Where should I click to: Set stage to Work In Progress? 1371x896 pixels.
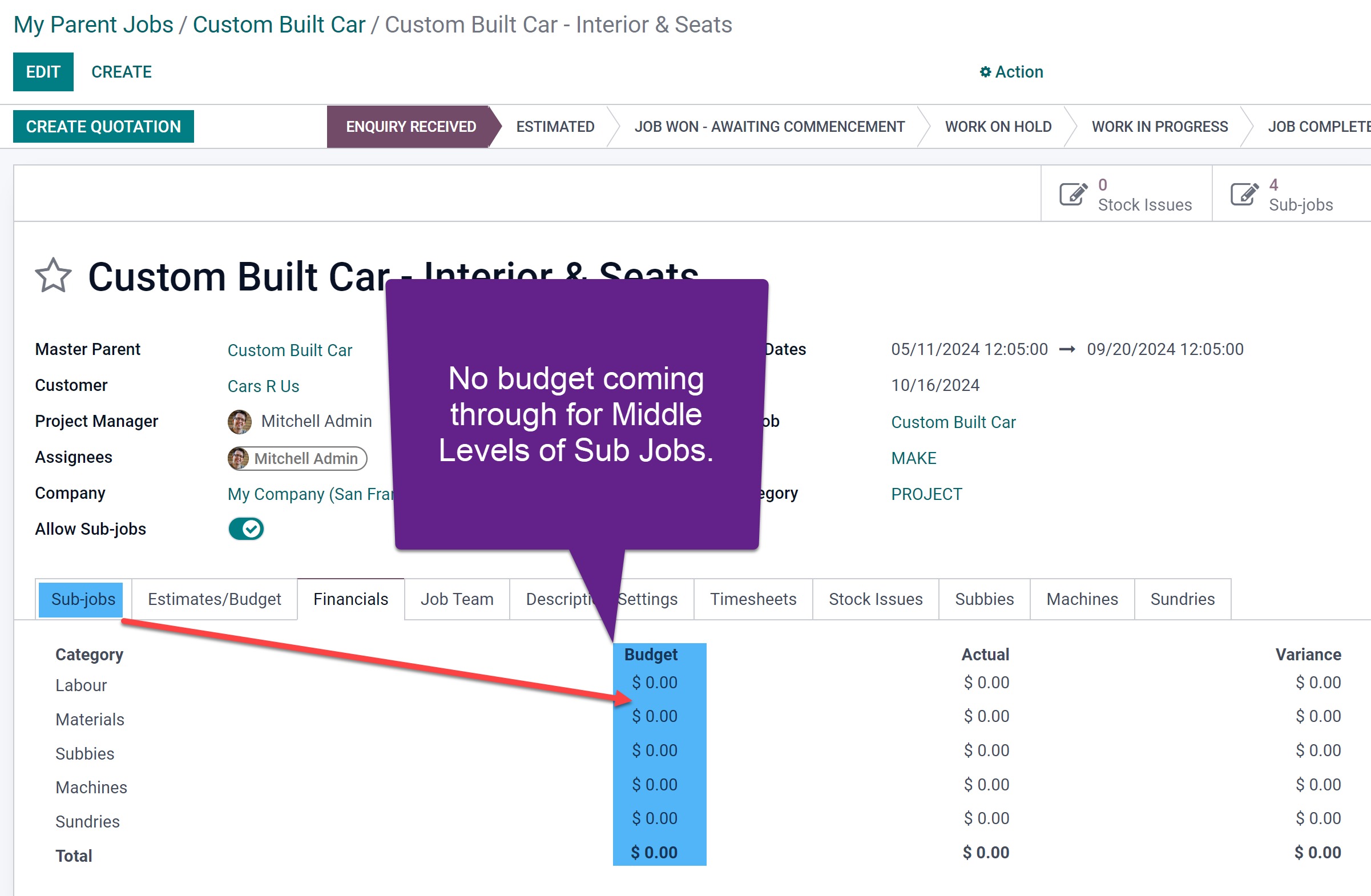pyautogui.click(x=1159, y=127)
